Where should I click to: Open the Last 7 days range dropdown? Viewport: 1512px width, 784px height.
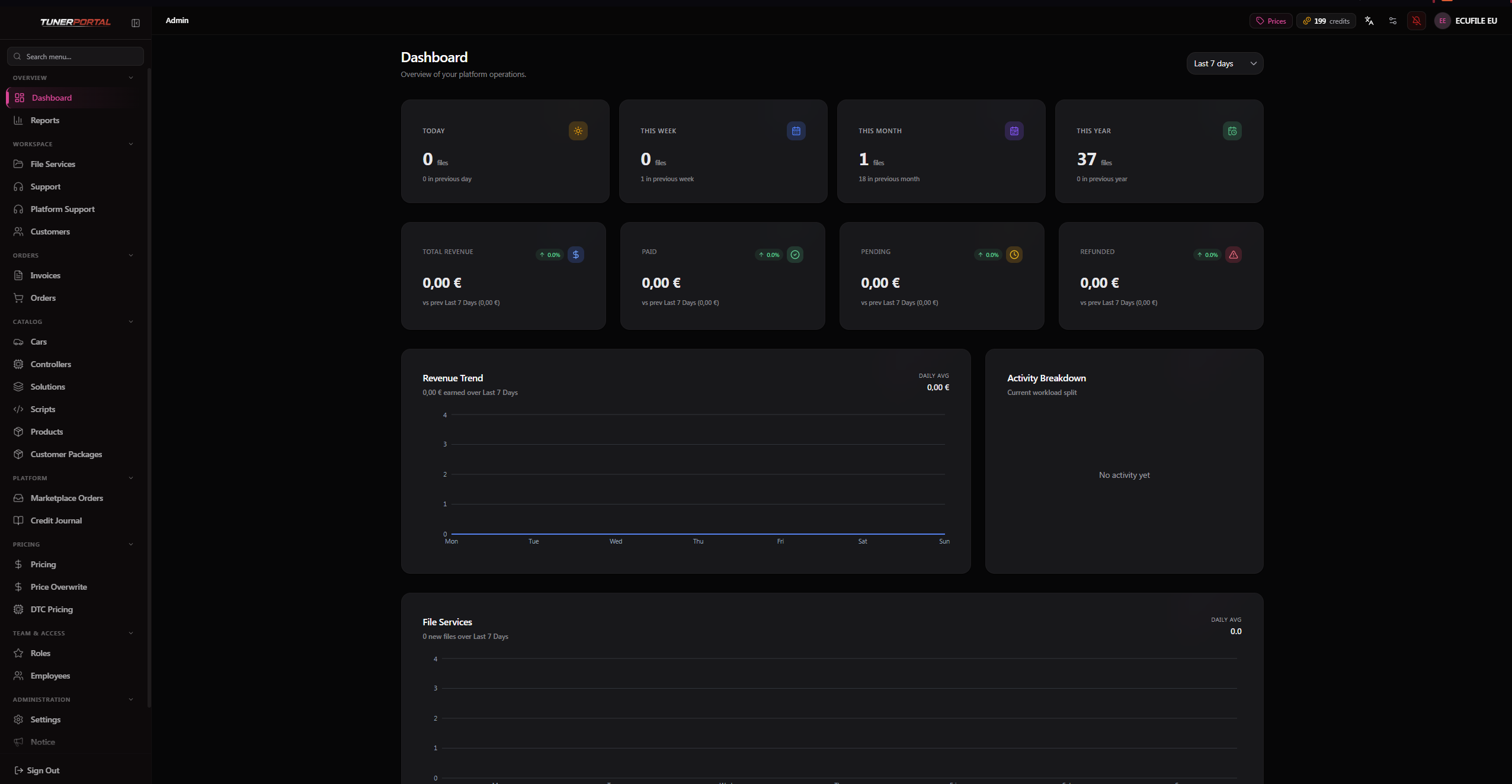(1225, 63)
